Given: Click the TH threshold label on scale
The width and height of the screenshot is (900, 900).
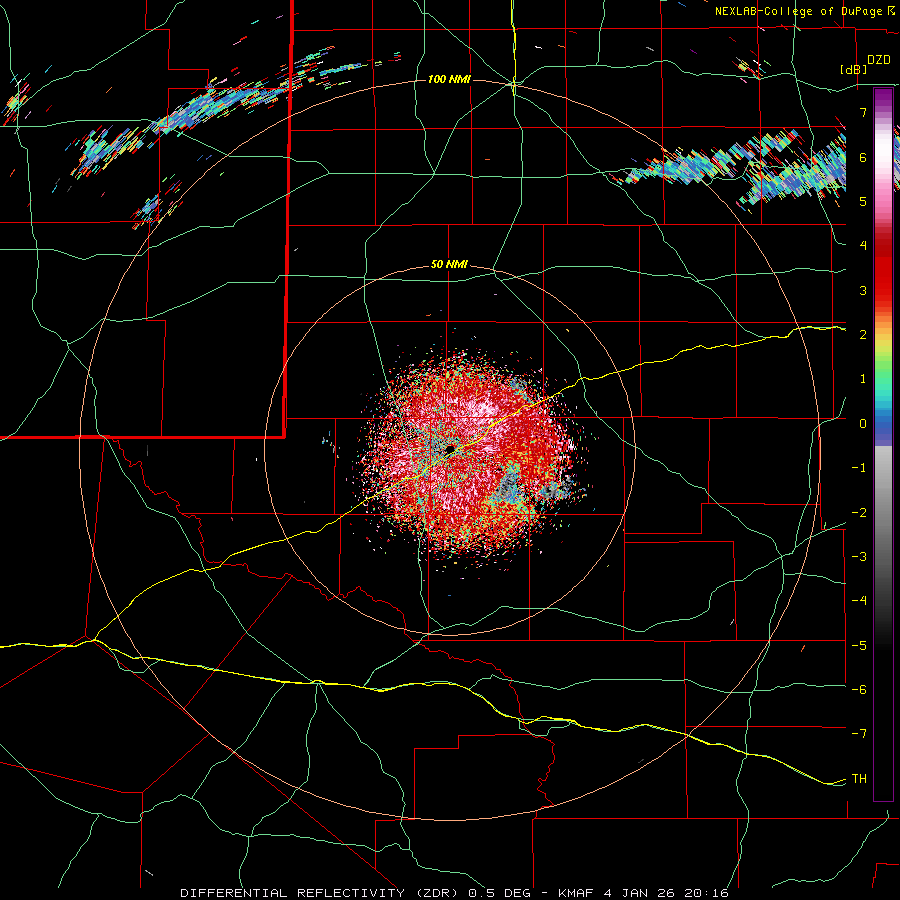Looking at the screenshot, I should click(x=859, y=779).
